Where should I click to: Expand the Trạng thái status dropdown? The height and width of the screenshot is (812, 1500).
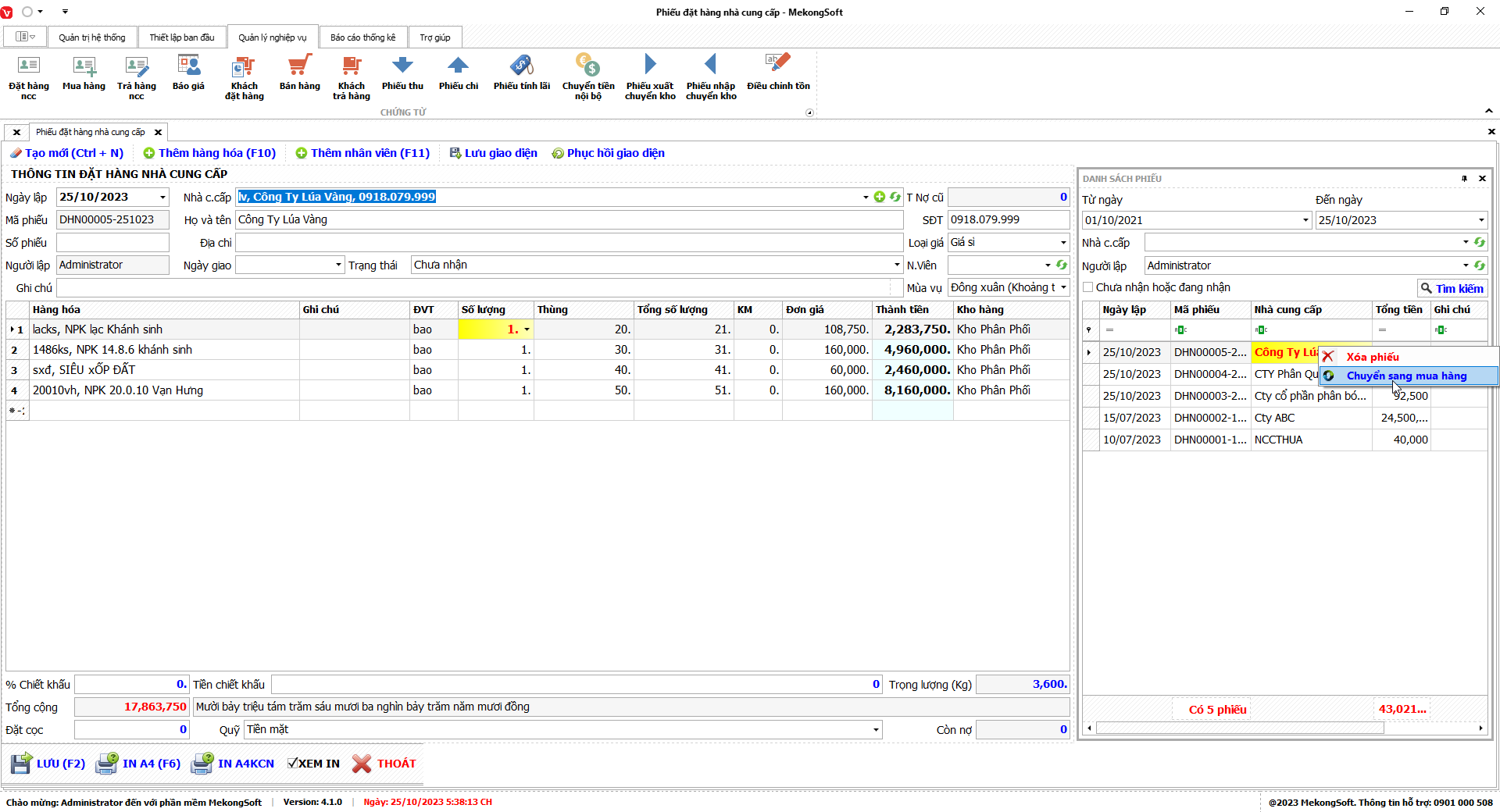click(x=897, y=265)
